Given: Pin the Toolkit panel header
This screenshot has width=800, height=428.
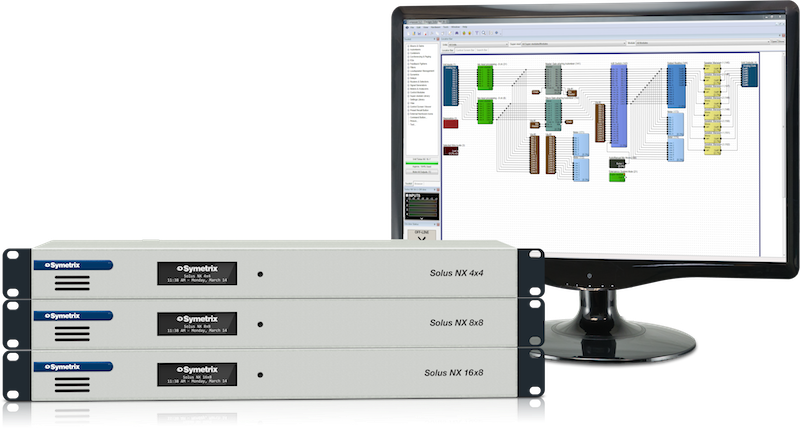Looking at the screenshot, I should (434, 39).
